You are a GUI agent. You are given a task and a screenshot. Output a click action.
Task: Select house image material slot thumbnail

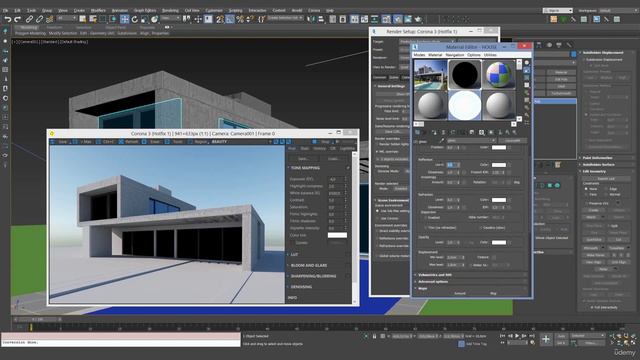click(x=431, y=75)
